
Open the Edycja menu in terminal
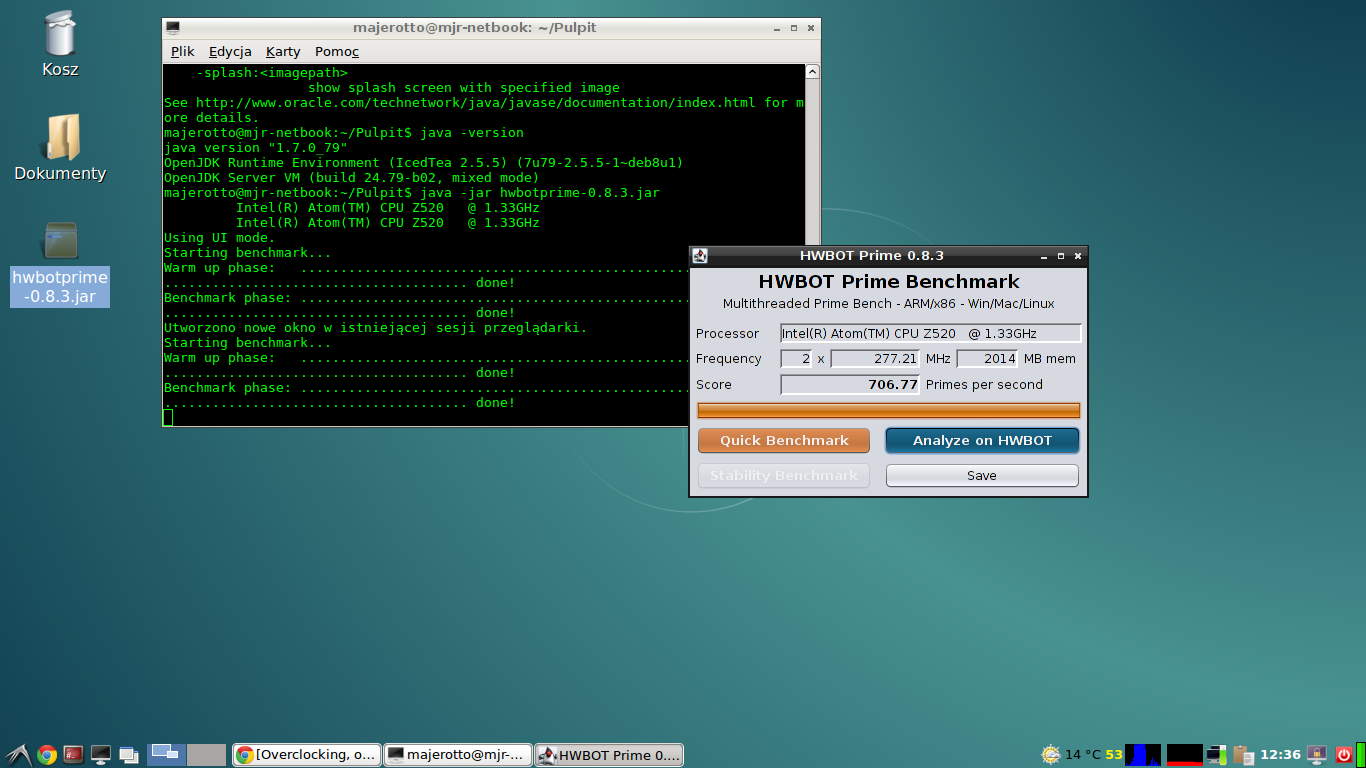click(x=230, y=51)
